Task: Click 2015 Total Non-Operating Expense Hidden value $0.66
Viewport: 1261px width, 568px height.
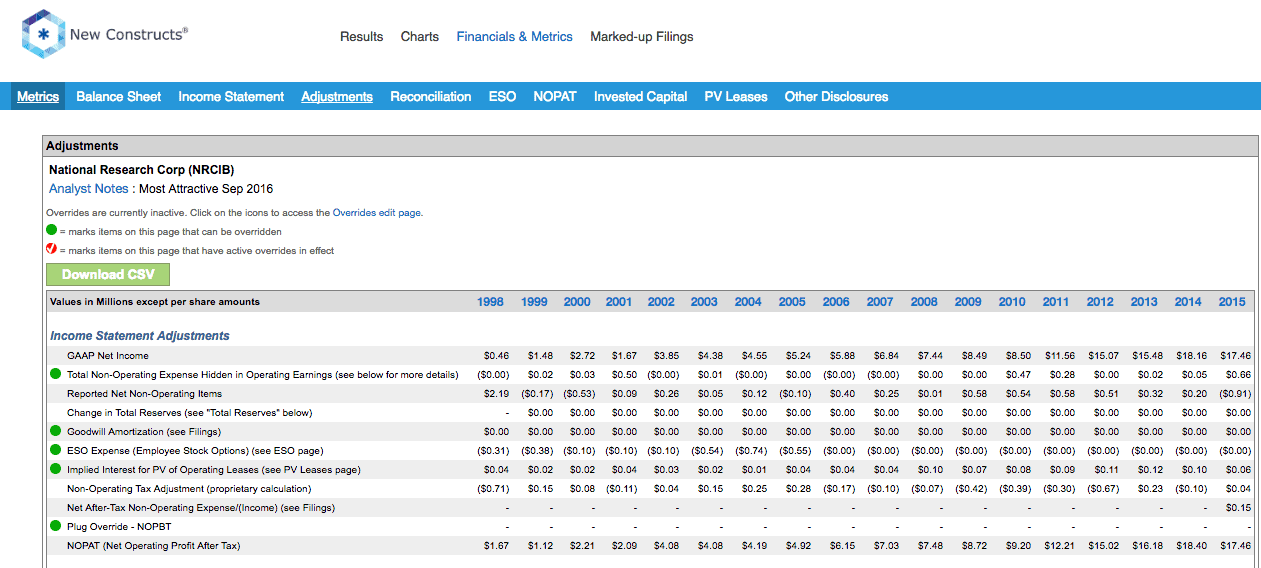Action: point(1238,375)
